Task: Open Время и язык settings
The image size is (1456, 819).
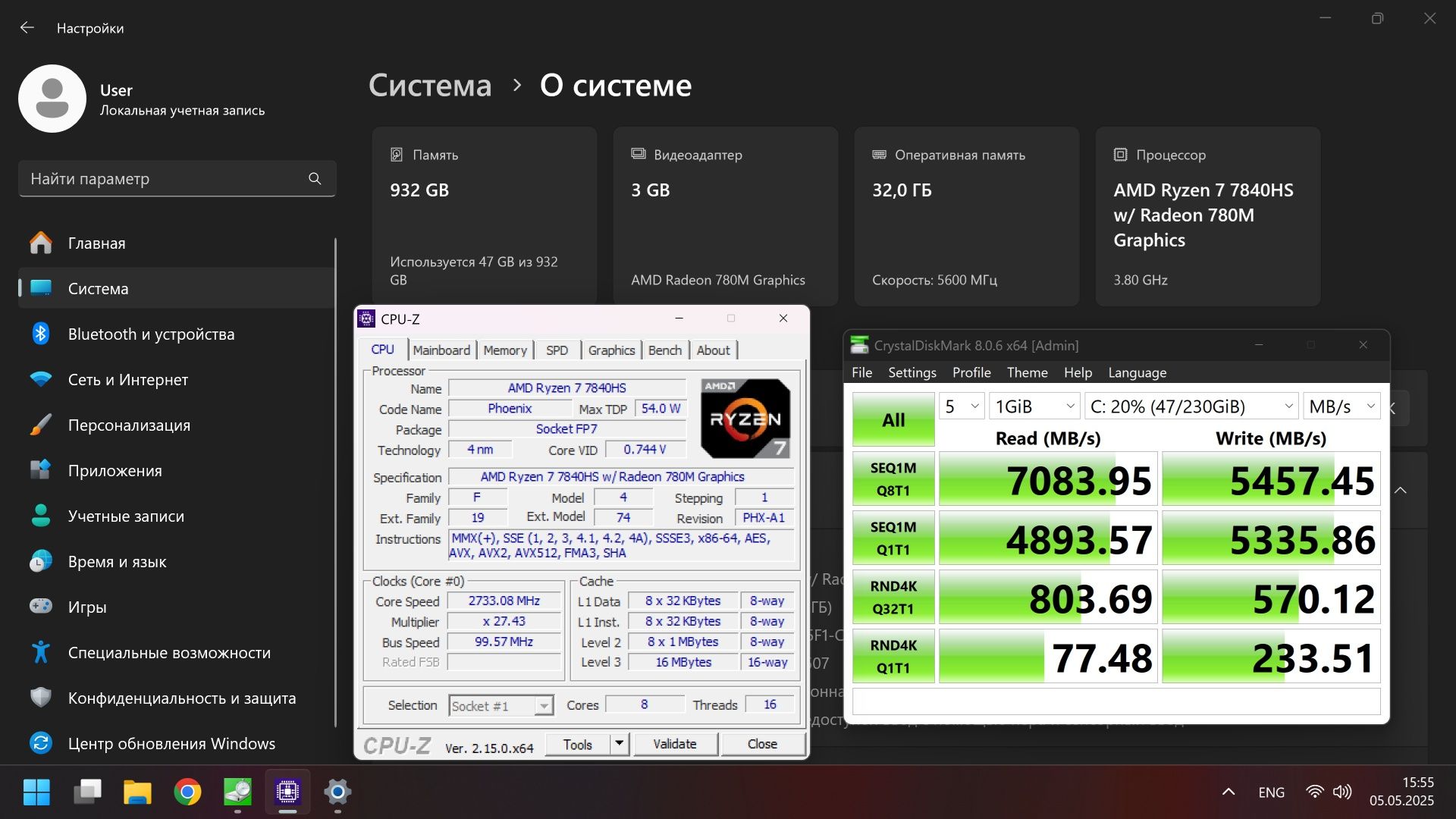Action: pos(176,562)
